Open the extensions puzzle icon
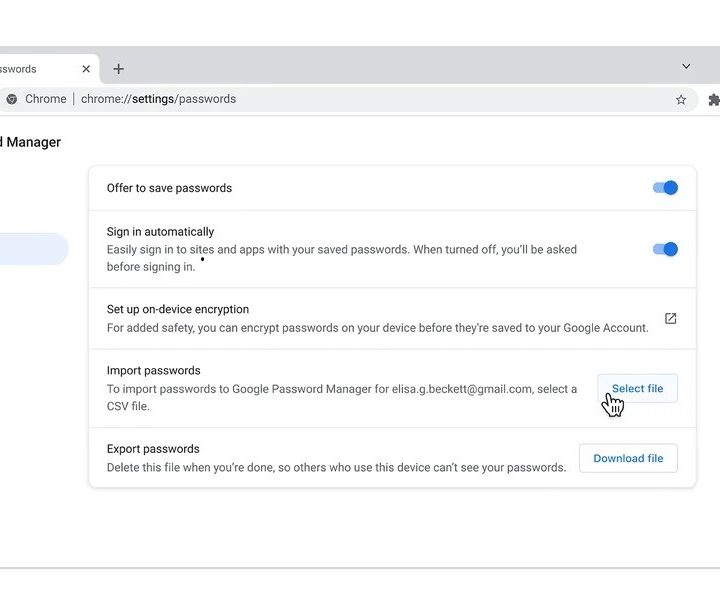Viewport: 720px width, 612px height. pyautogui.click(x=714, y=100)
